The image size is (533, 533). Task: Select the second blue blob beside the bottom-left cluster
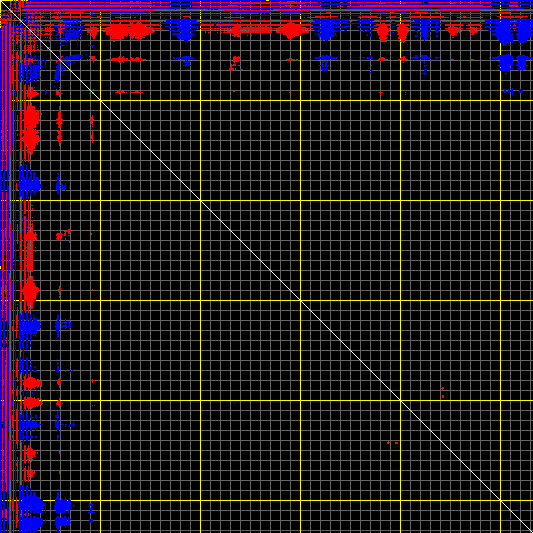coord(62,513)
